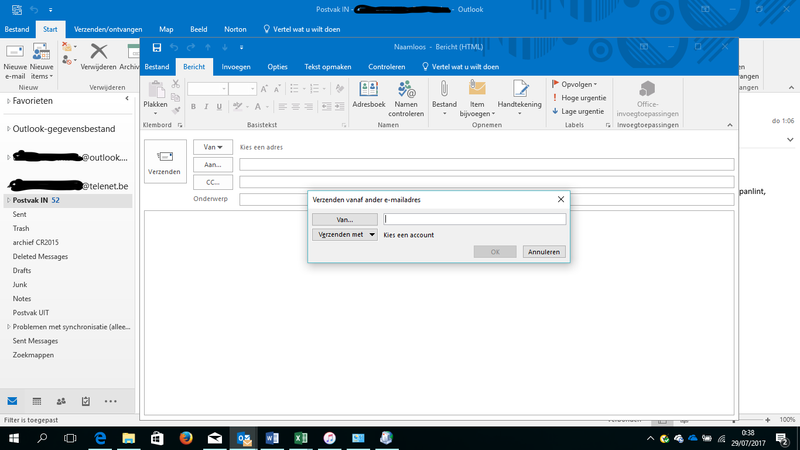Click the Van... button in dialog
The height and width of the screenshot is (450, 800).
coord(345,219)
